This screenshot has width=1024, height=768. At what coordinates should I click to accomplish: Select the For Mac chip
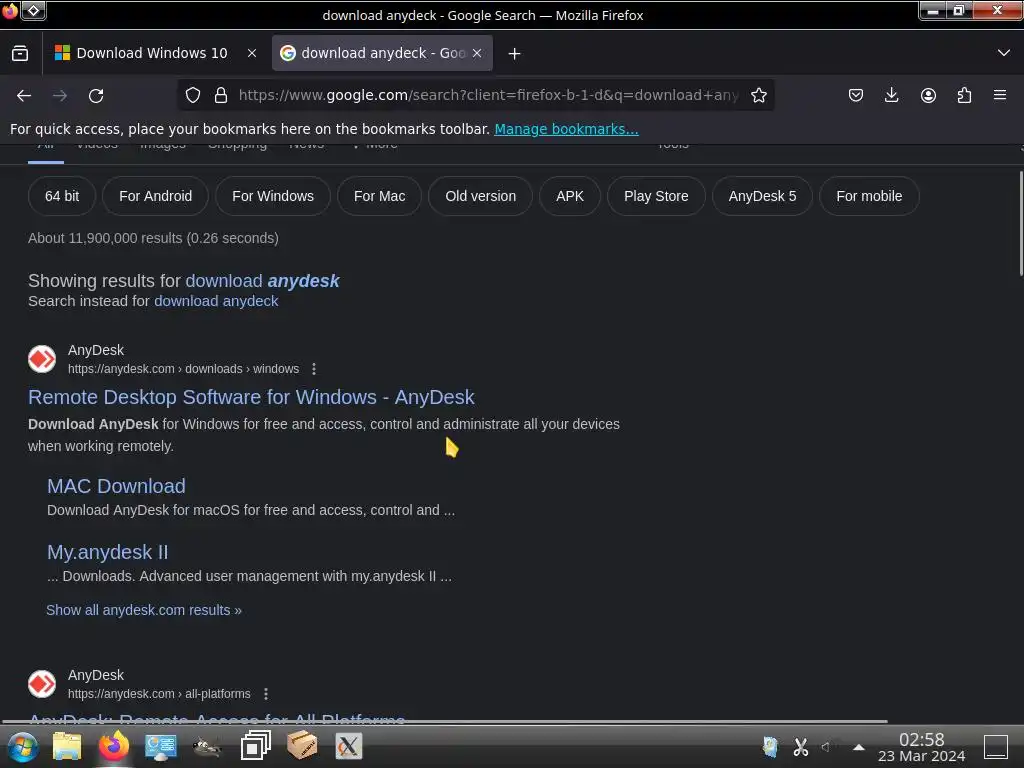(379, 196)
